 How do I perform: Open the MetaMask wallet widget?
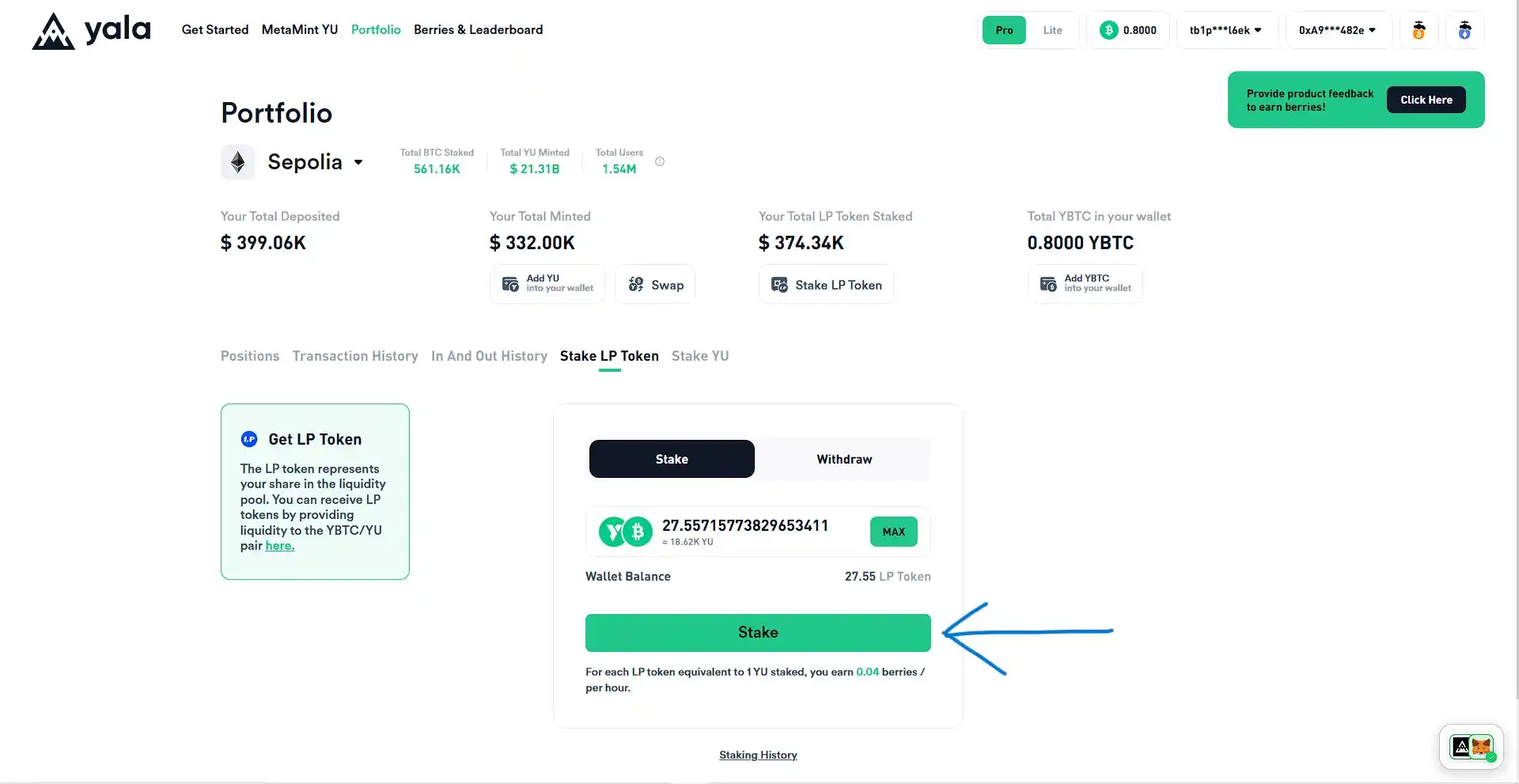coord(1471,746)
